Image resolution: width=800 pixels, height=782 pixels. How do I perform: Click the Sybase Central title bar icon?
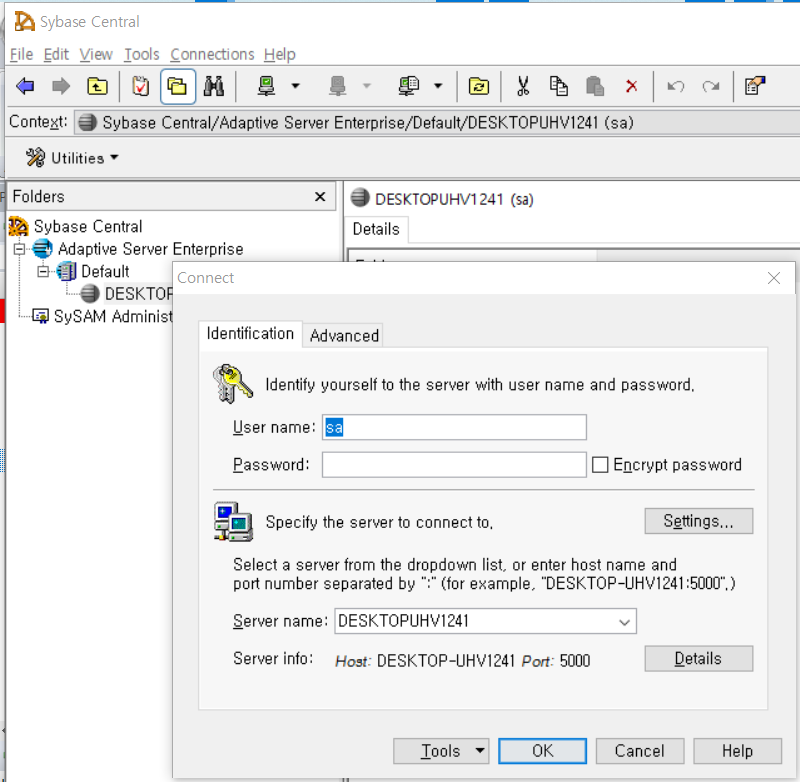[24, 21]
